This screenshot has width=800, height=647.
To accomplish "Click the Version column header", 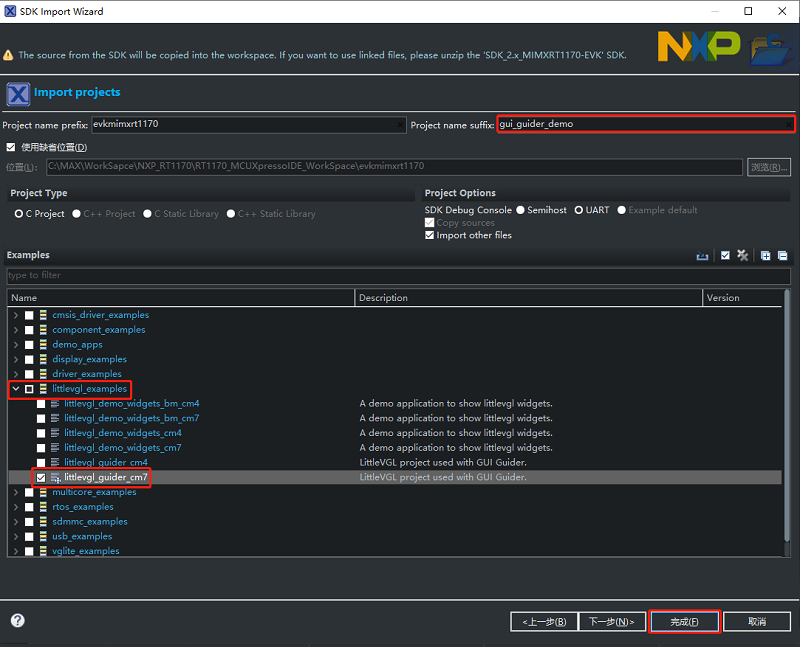I will 742,297.
